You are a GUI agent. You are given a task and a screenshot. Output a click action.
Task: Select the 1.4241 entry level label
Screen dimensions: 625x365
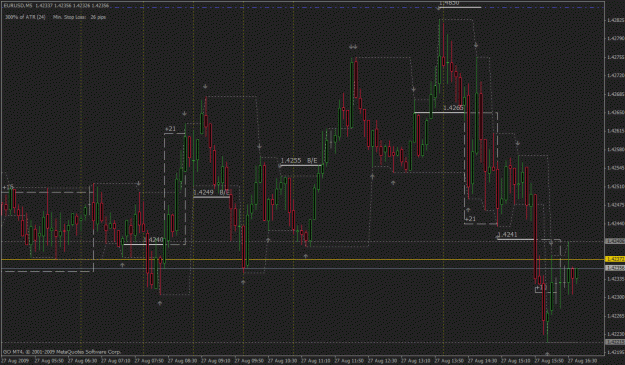tap(507, 234)
